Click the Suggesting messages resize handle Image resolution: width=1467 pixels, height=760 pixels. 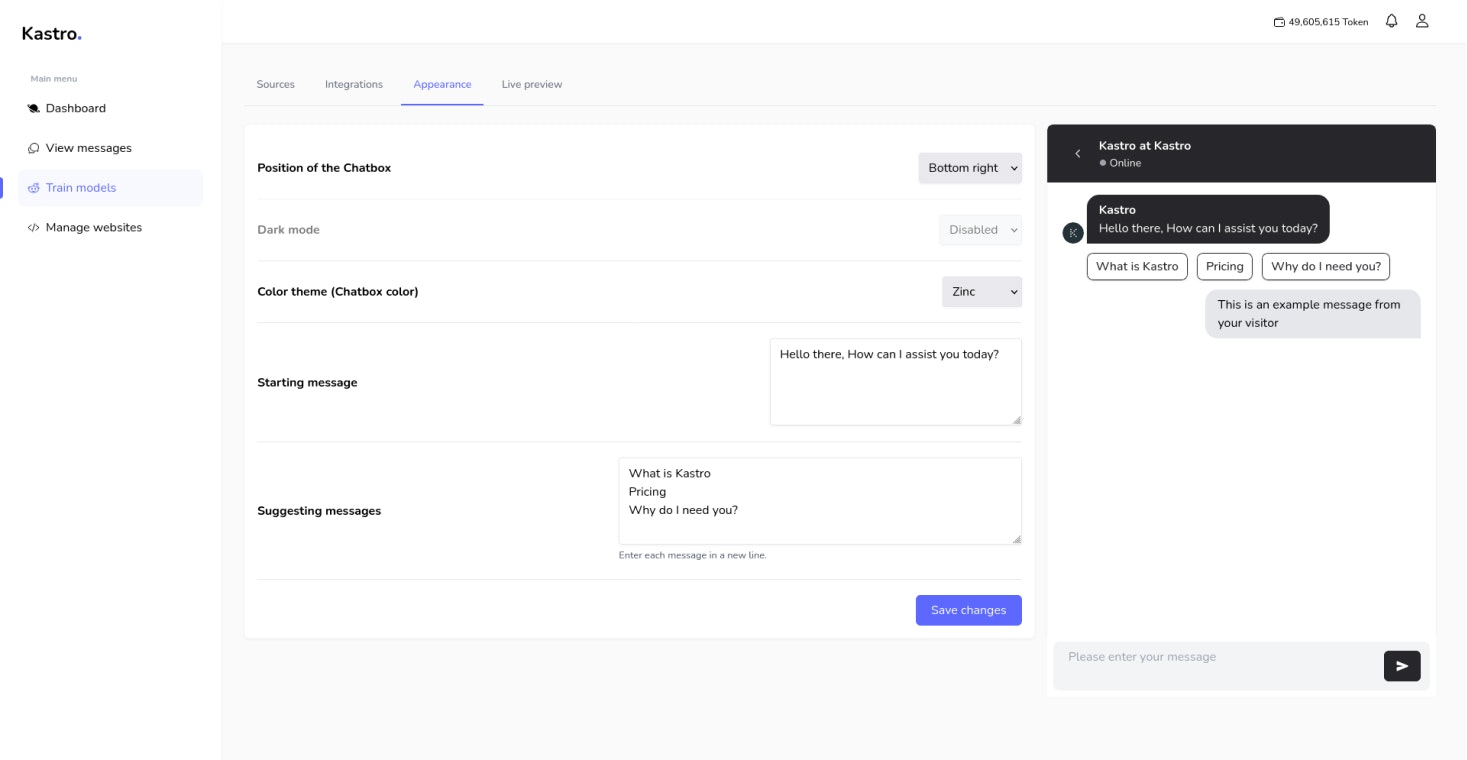click(x=1017, y=539)
